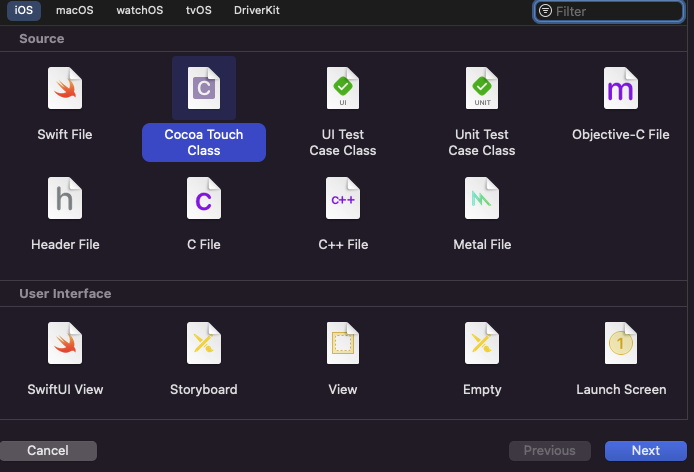This screenshot has width=694, height=472.
Task: Open the tvOS platform tab
Action: point(198,10)
